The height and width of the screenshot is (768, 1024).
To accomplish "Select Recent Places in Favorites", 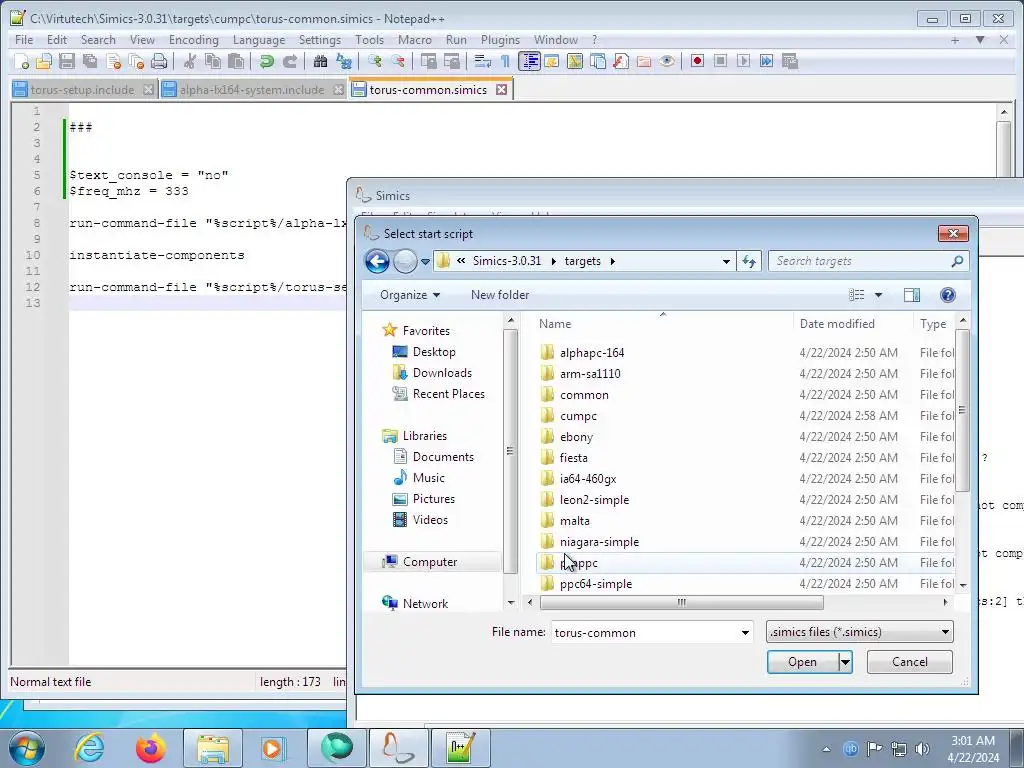I will pyautogui.click(x=448, y=394).
